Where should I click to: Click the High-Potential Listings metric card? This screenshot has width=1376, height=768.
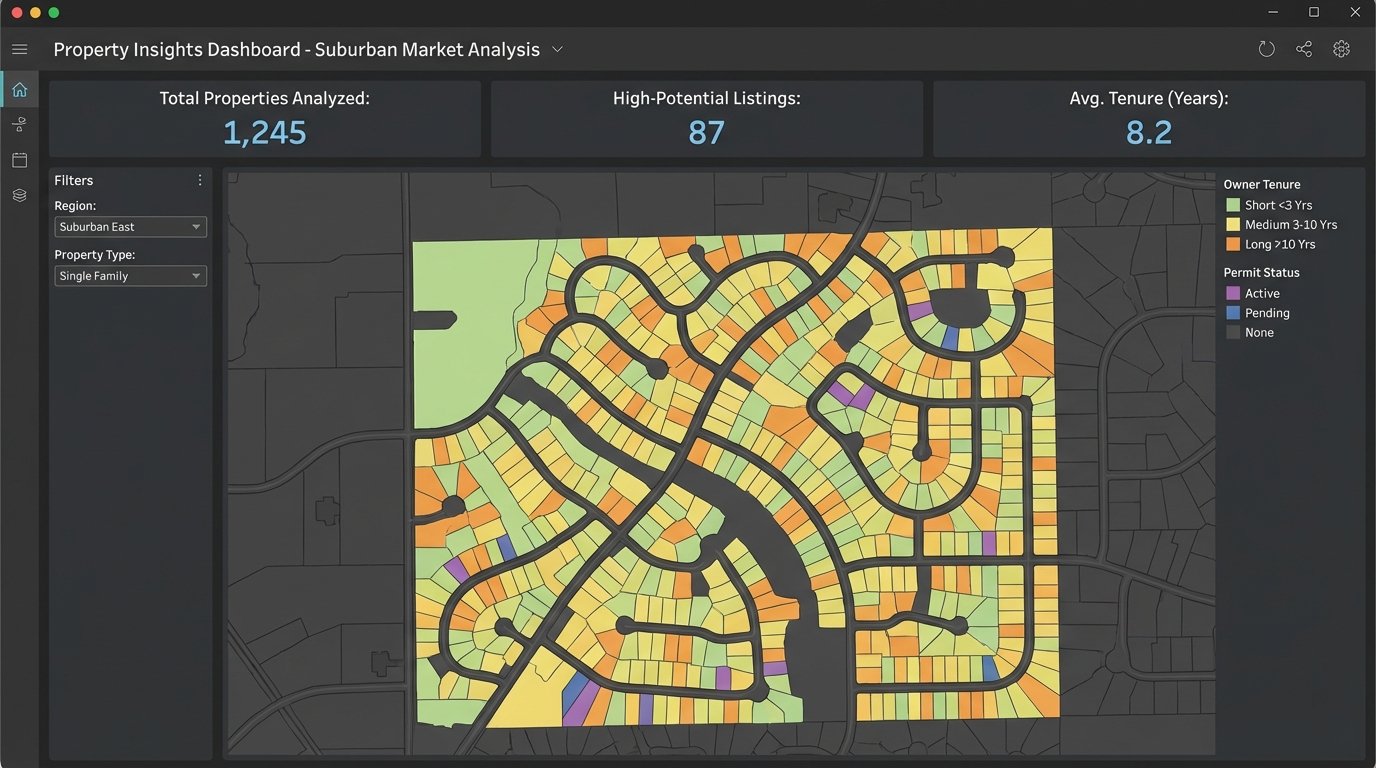[706, 118]
